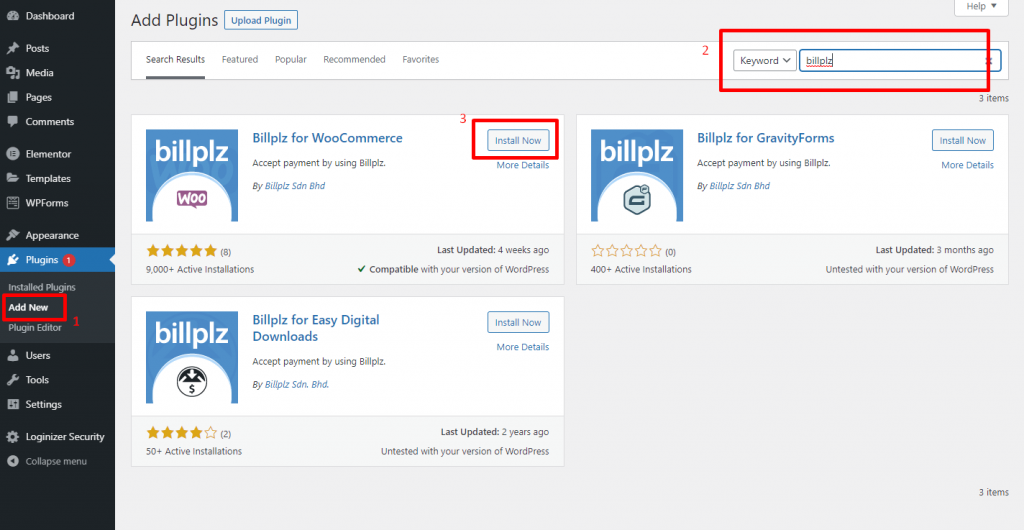The image size is (1024, 530).
Task: Click the Pages icon in sidebar
Action: click(12, 97)
